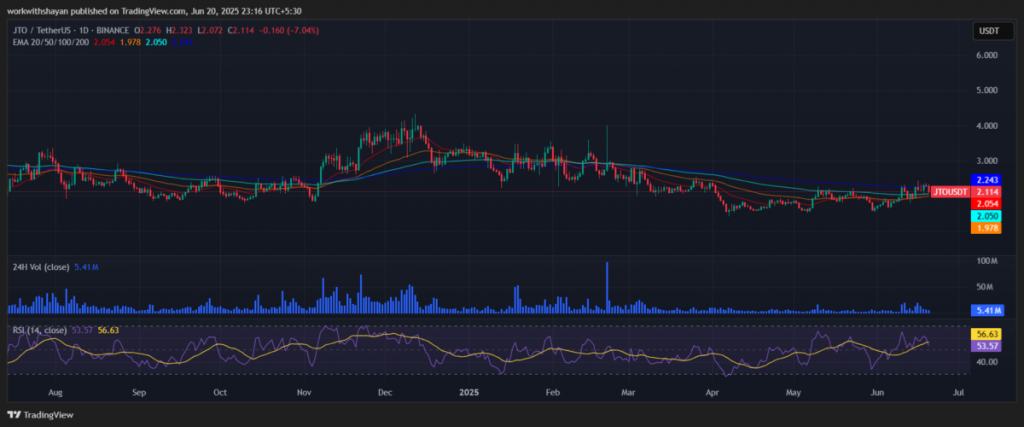Click the orange 1.978 EMA price tag
The image size is (1024, 427).
(987, 229)
